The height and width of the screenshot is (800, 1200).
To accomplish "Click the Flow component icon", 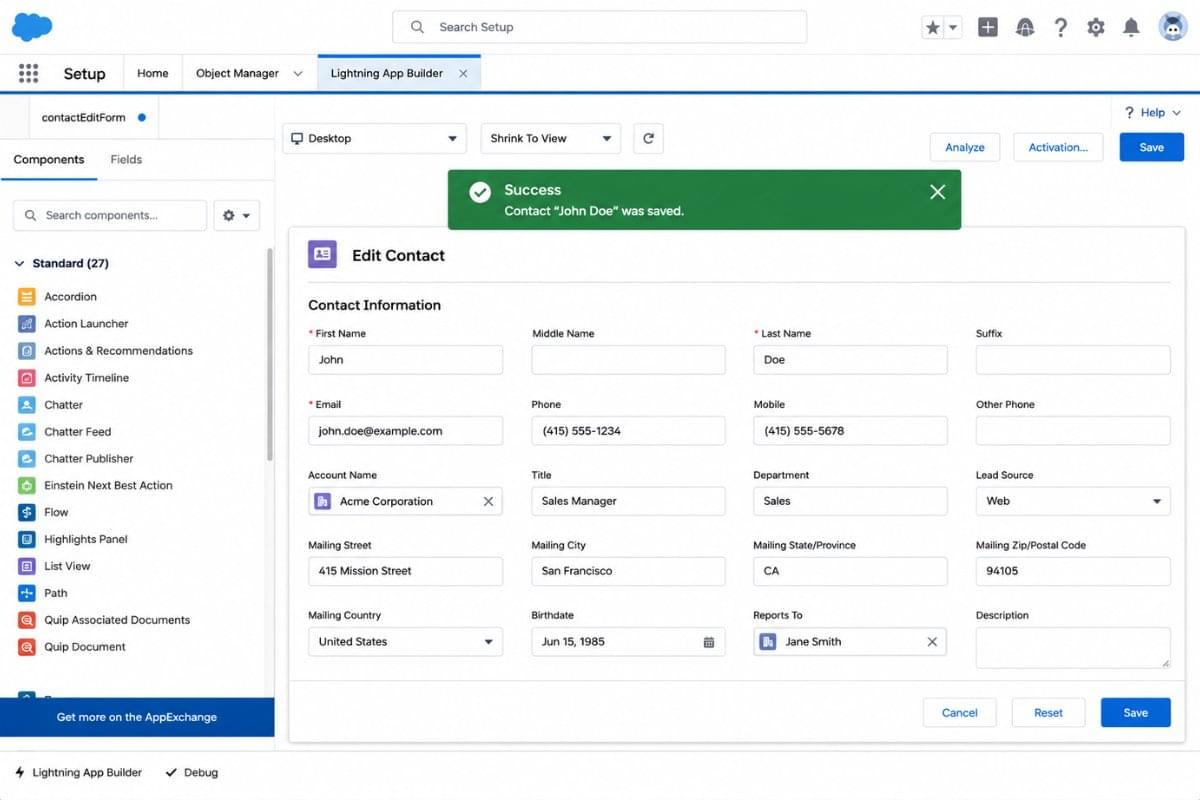I will [27, 512].
